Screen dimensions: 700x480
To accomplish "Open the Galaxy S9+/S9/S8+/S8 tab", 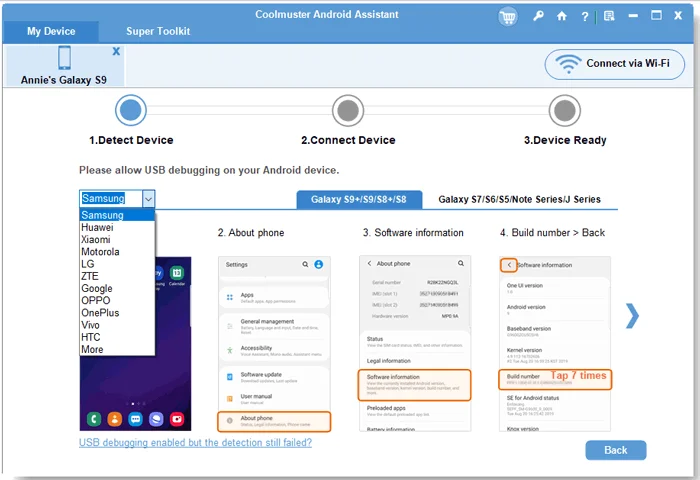I will 359,200.
